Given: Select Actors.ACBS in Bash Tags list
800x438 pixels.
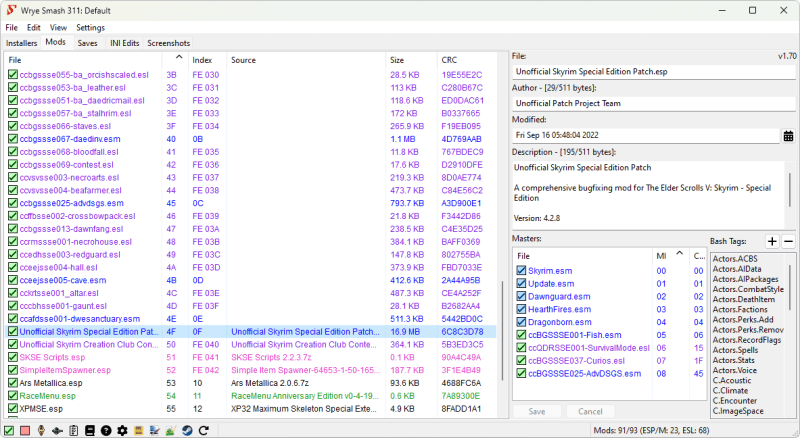Looking at the screenshot, I should point(735,259).
